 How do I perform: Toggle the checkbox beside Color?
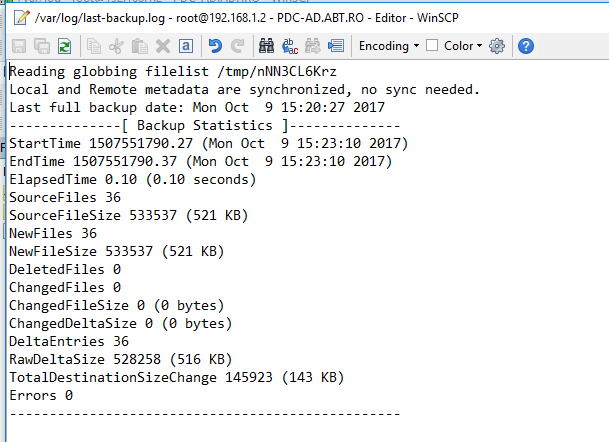(x=432, y=45)
